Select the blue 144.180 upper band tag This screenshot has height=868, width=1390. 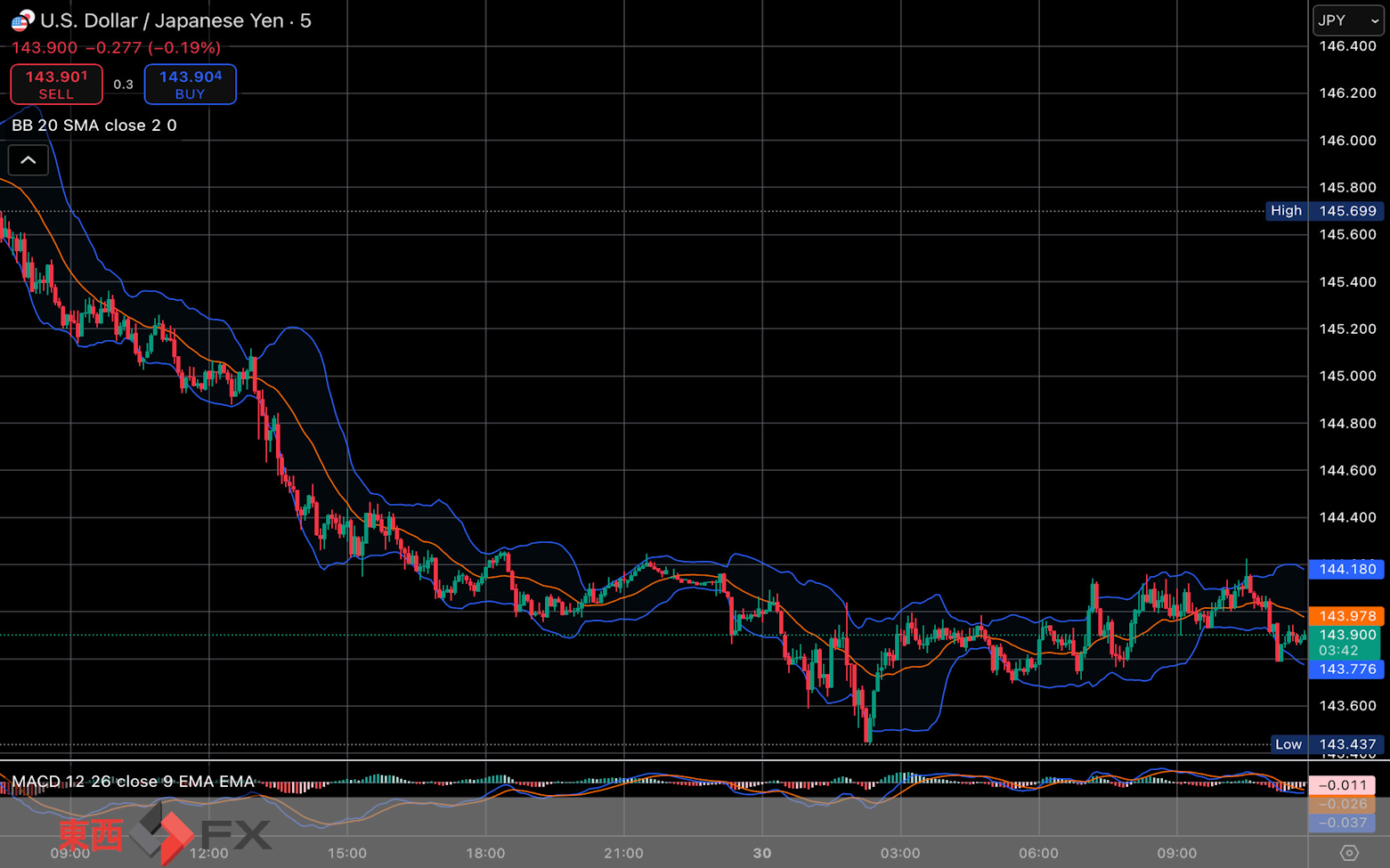pyautogui.click(x=1346, y=569)
